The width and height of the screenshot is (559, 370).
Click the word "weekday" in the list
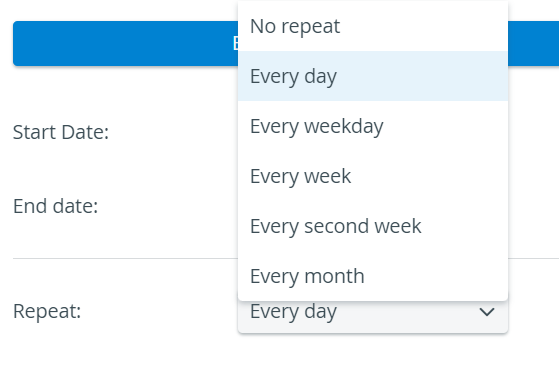click(x=344, y=127)
